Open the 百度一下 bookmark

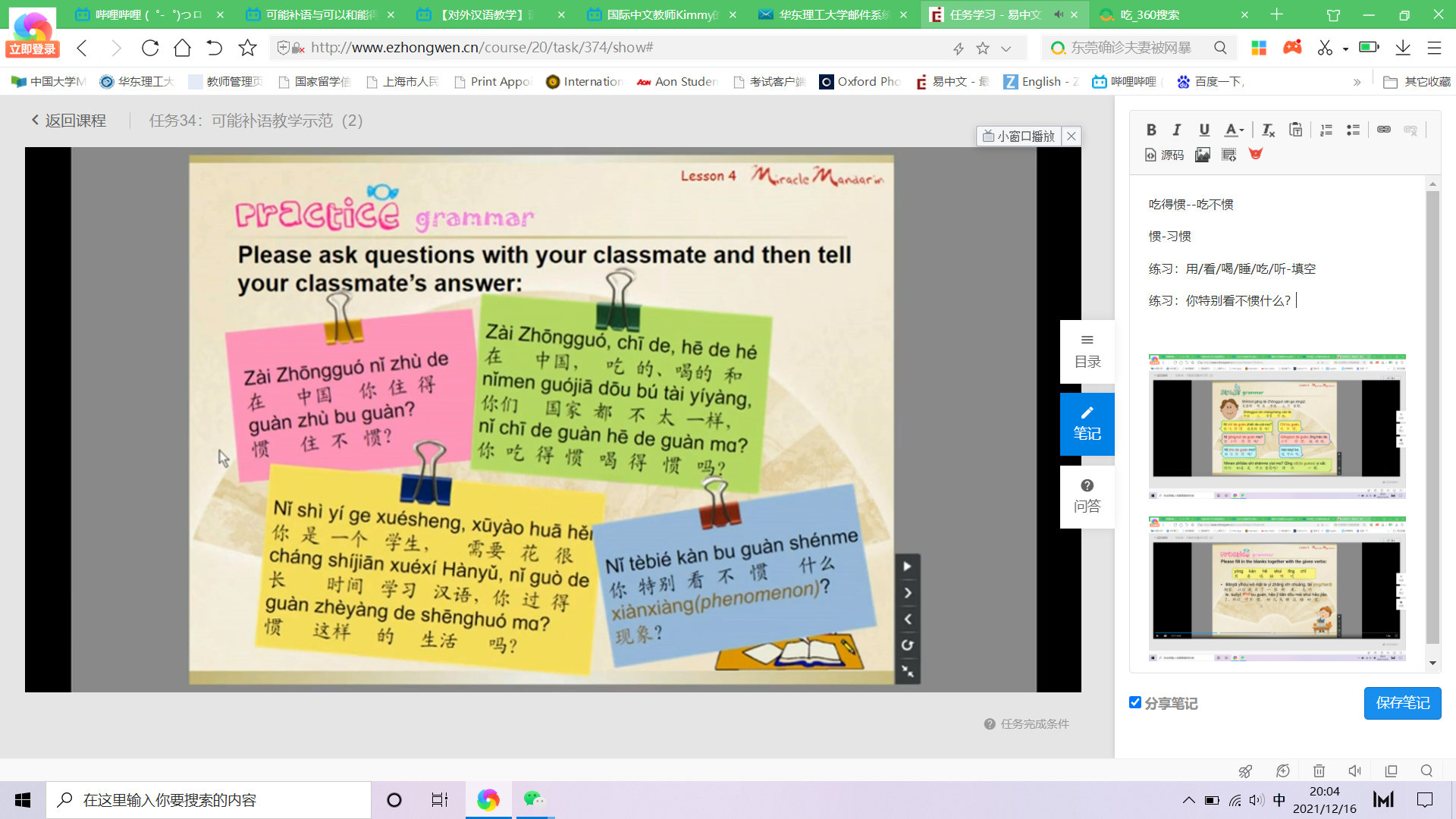pyautogui.click(x=1210, y=81)
